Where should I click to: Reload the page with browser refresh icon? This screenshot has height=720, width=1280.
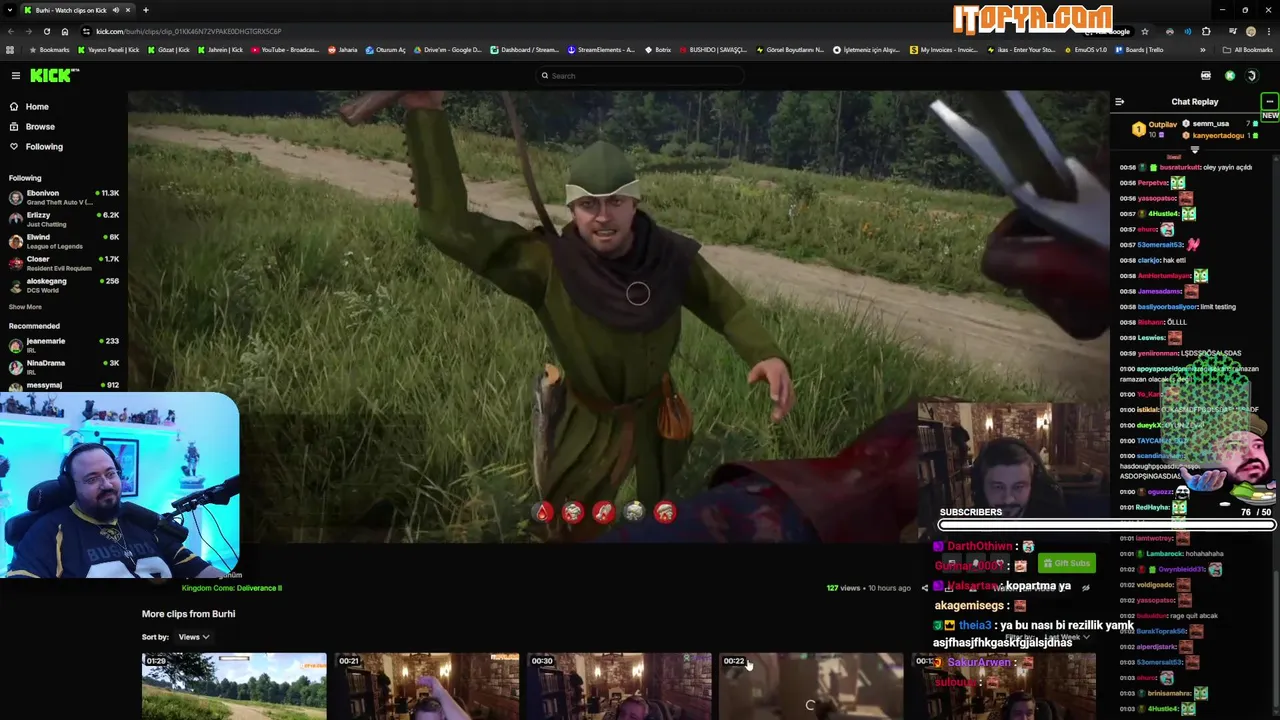tap(47, 31)
